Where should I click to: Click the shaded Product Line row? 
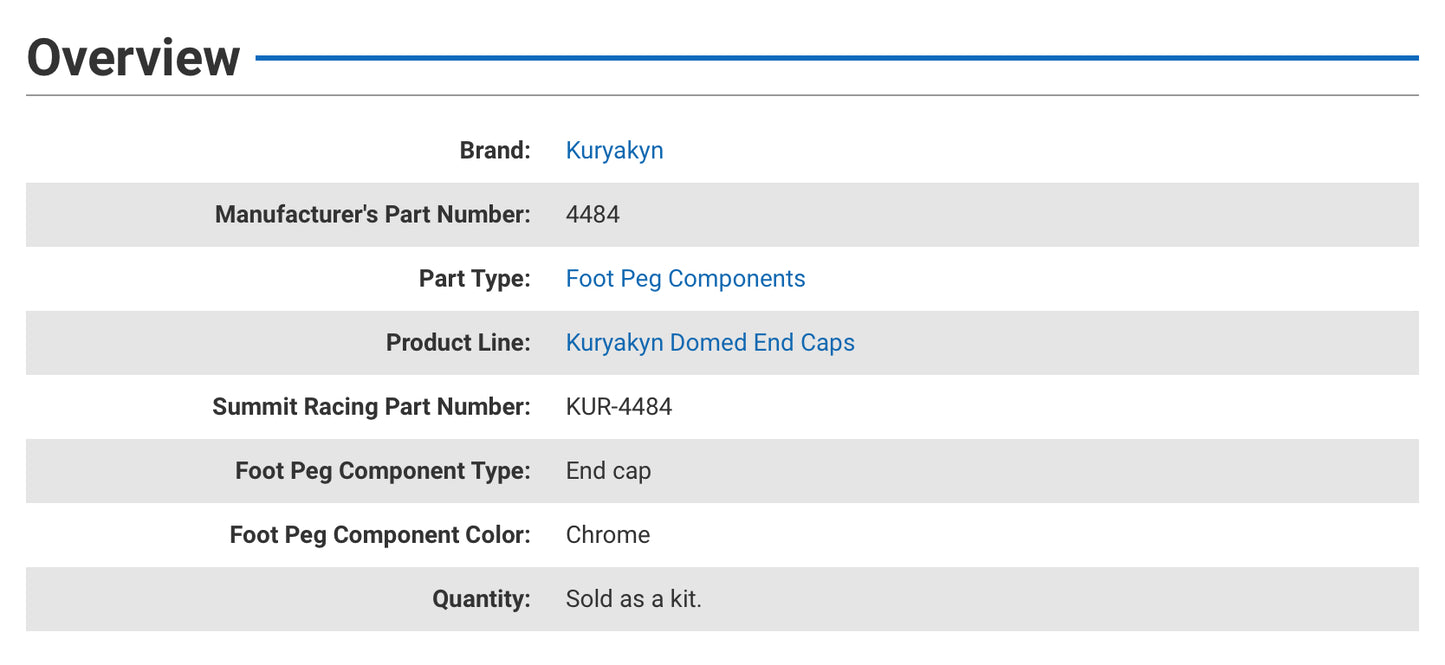point(1100,342)
